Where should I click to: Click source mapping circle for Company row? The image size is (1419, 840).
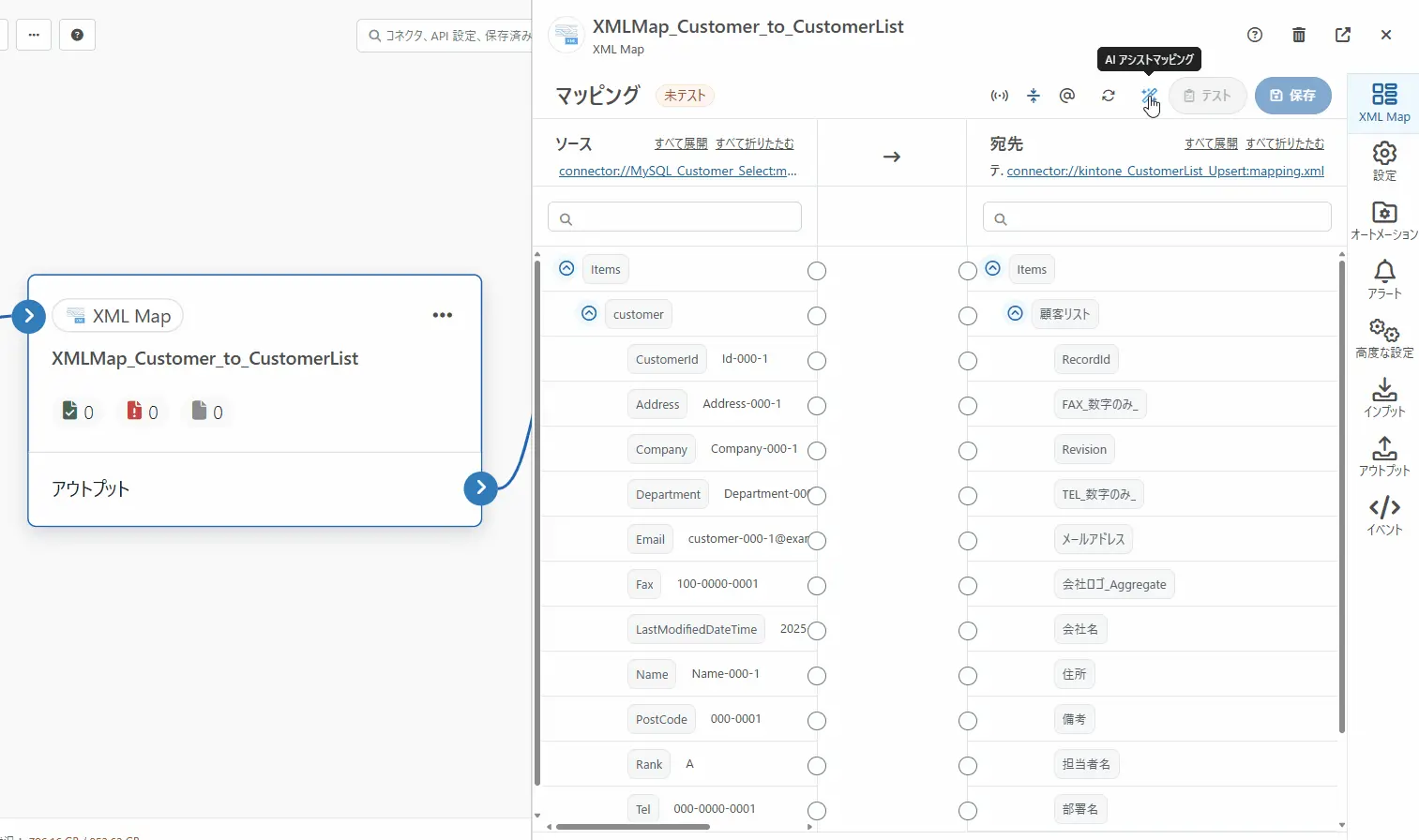point(817,451)
